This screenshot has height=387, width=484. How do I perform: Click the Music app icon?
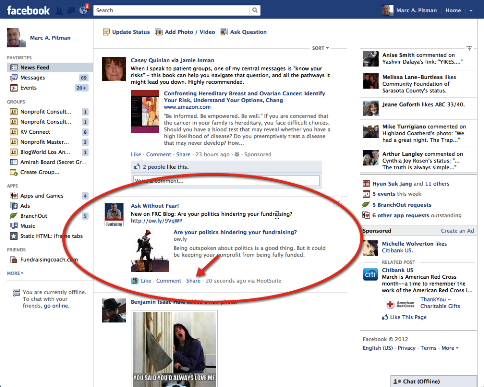pos(14,226)
